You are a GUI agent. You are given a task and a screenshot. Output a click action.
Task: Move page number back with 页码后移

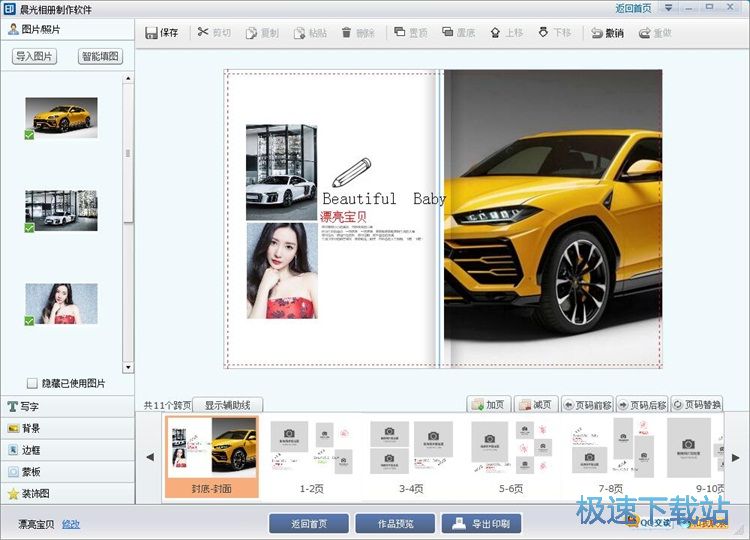pos(641,405)
